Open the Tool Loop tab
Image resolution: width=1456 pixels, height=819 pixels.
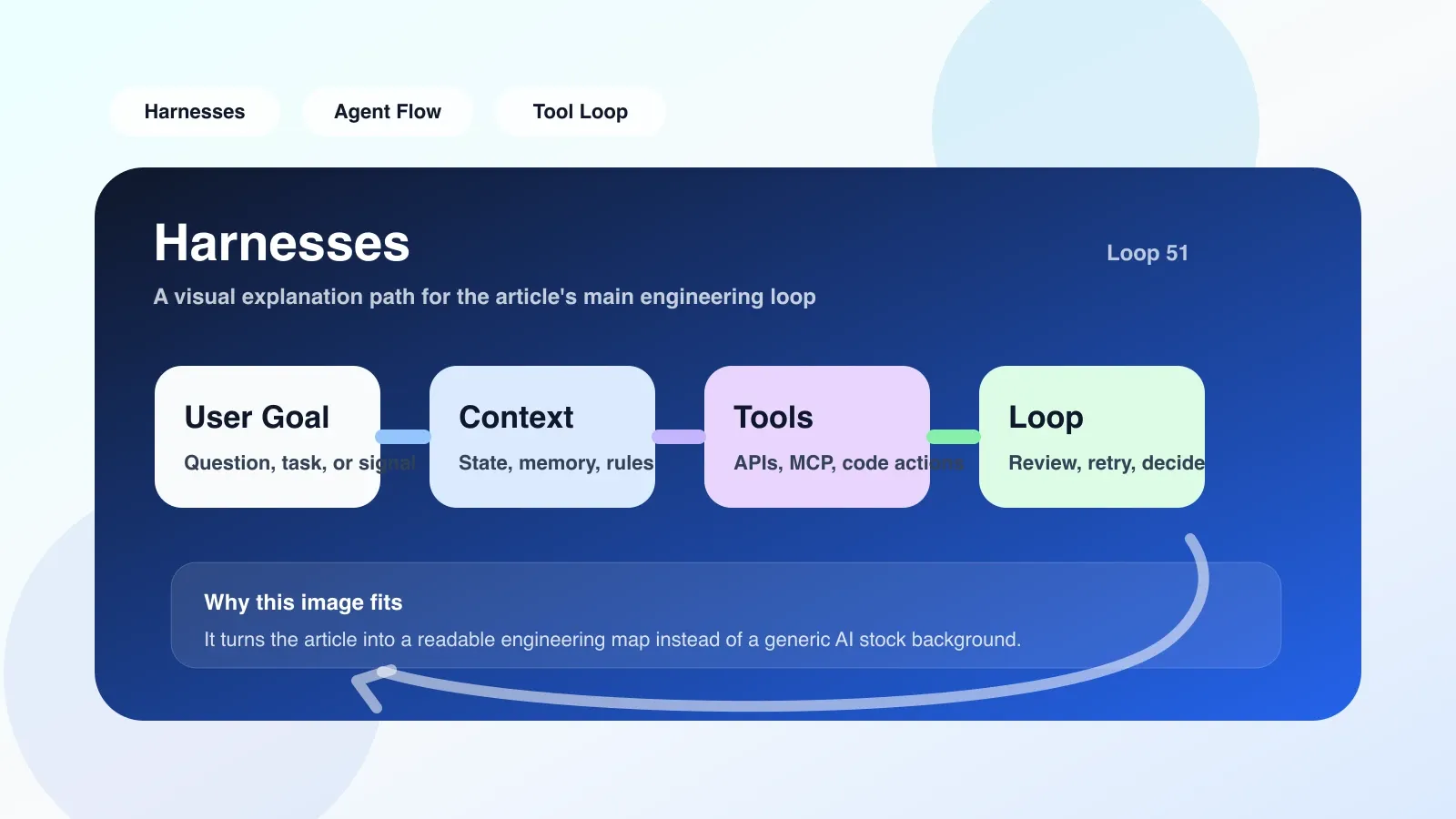(x=580, y=112)
